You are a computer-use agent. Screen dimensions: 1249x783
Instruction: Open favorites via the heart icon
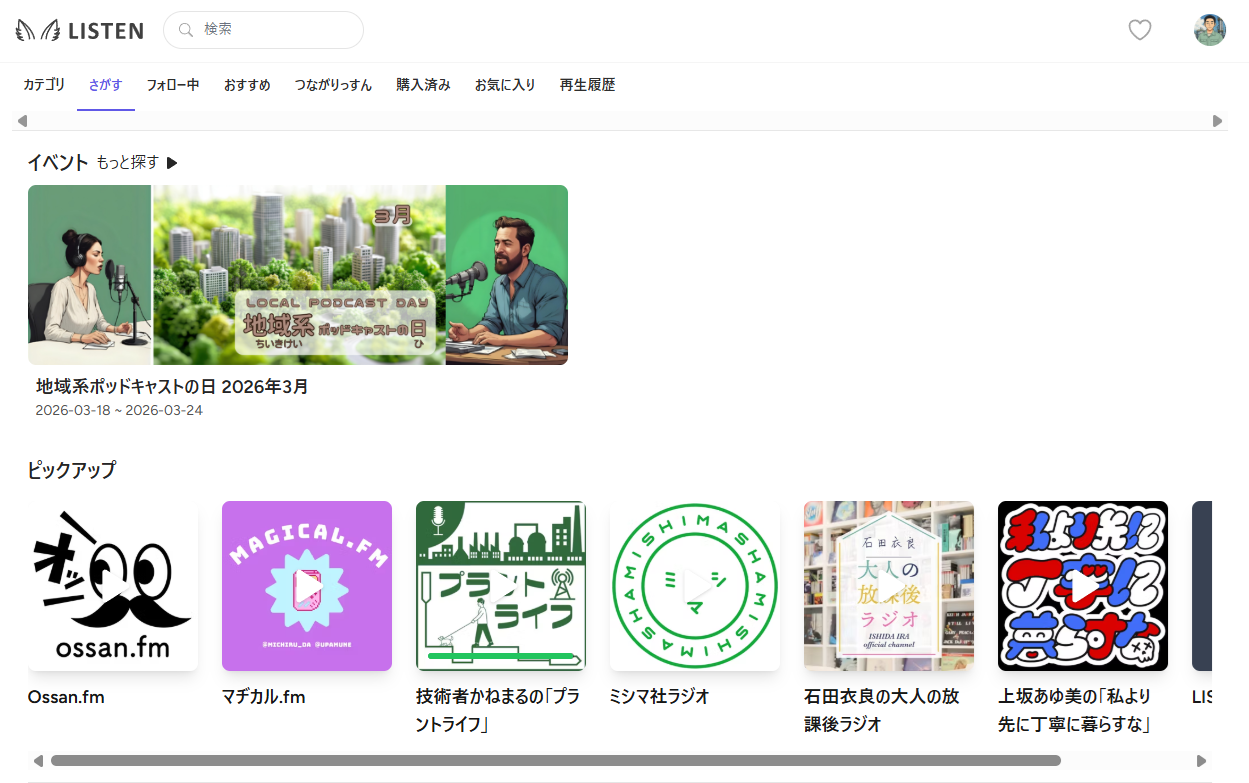pyautogui.click(x=1140, y=30)
